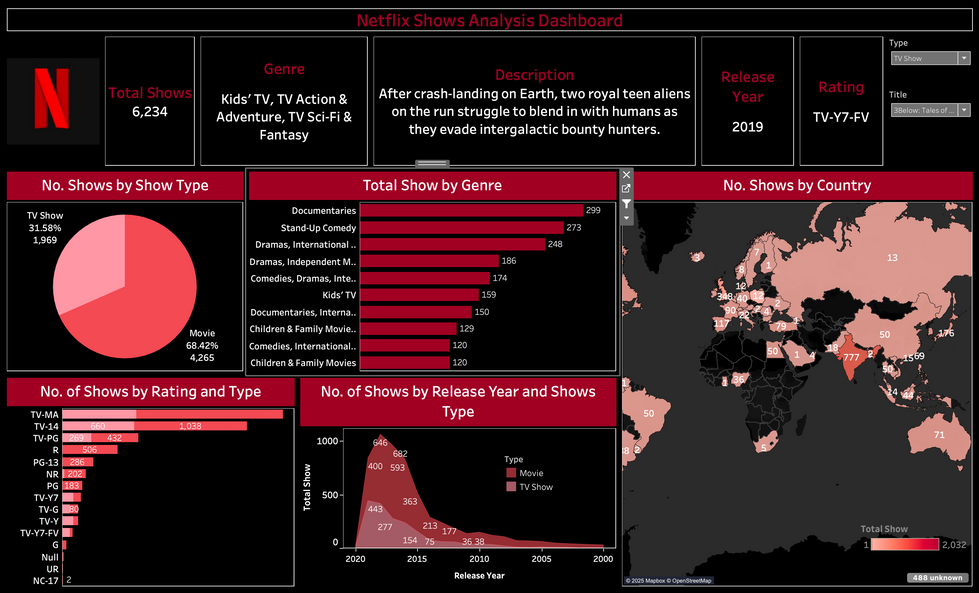Click the Children & Family Movie.. label

click(x=303, y=329)
